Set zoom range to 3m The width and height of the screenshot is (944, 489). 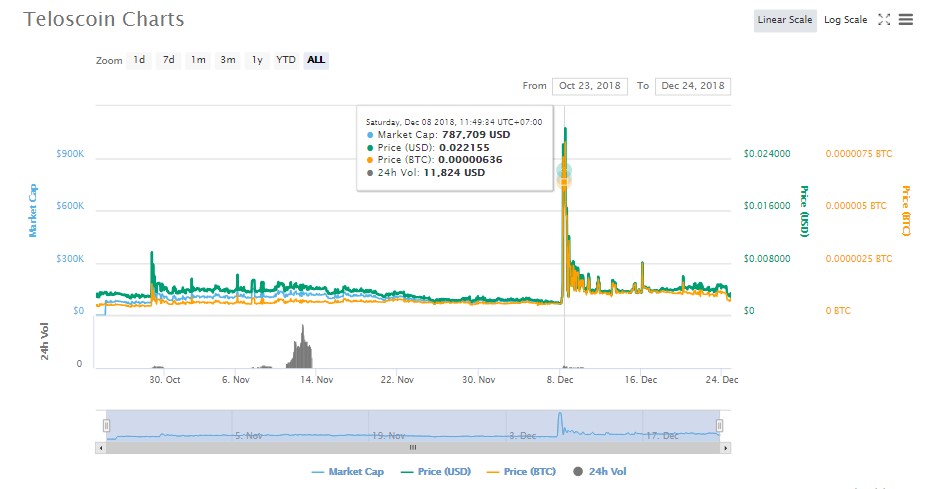(228, 60)
